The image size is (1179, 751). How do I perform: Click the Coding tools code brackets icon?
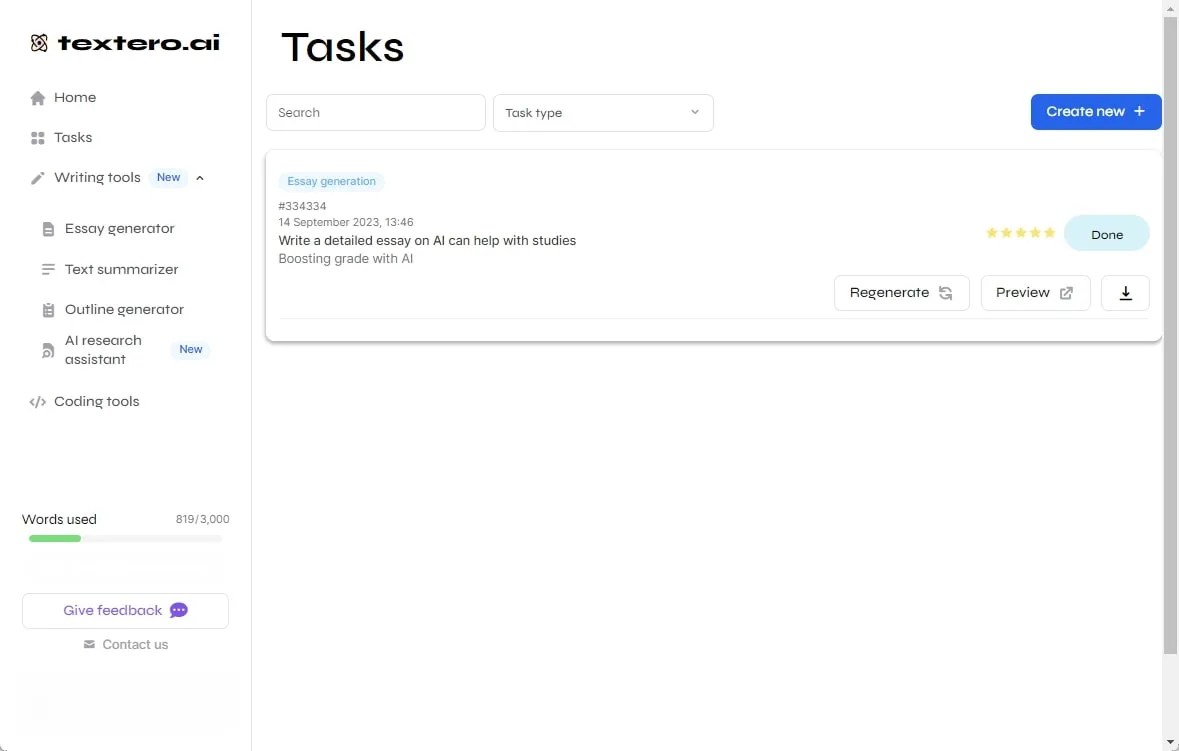tap(38, 402)
